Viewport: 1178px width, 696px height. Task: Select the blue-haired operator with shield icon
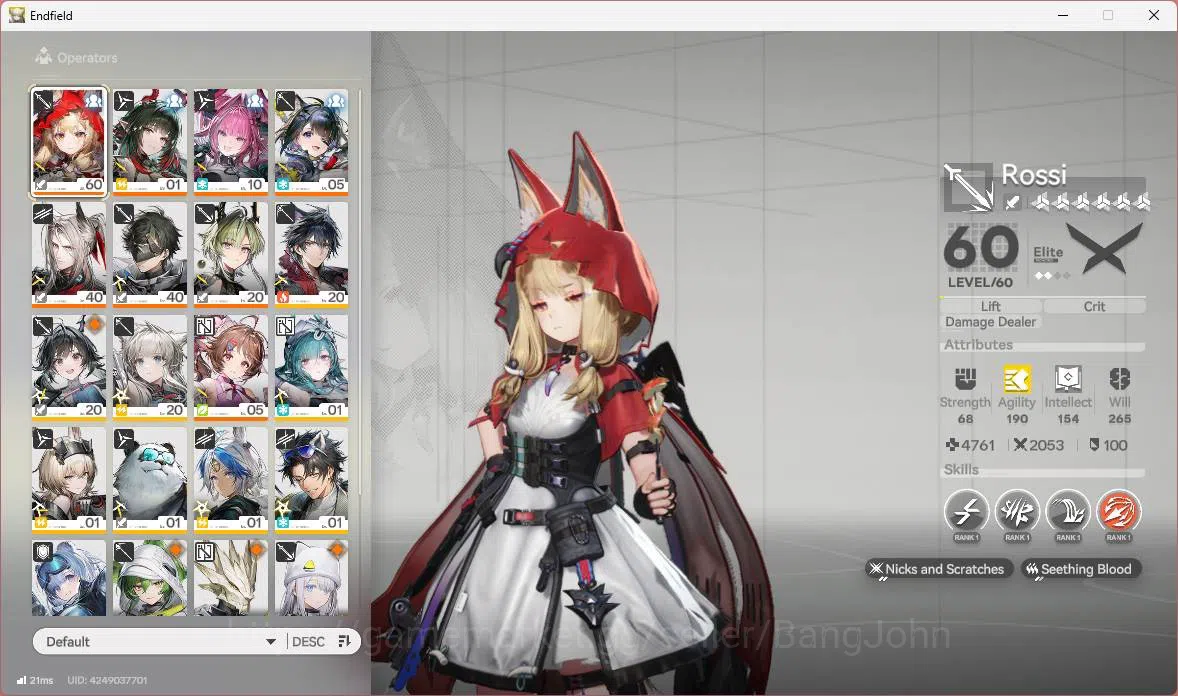click(x=68, y=578)
